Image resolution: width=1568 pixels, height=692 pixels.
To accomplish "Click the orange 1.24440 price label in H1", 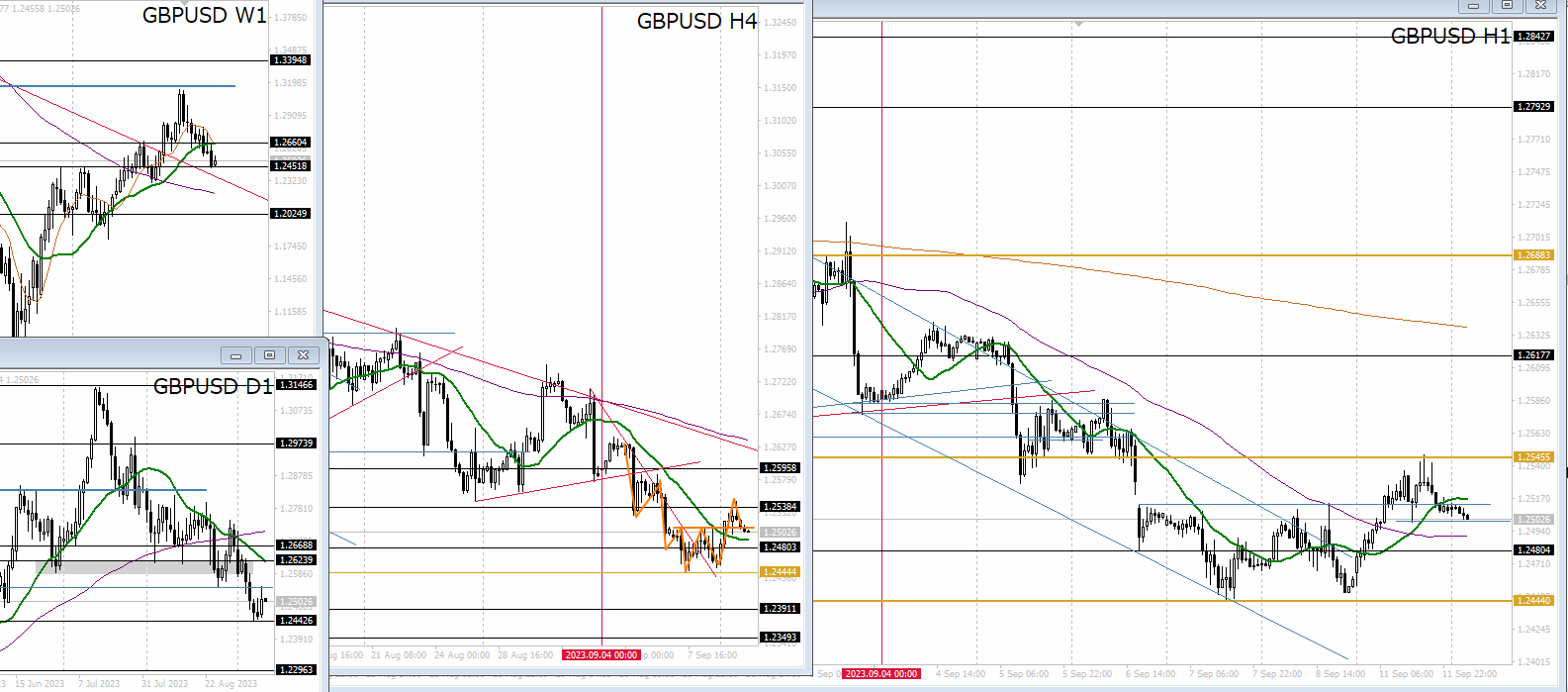I will 1534,601.
